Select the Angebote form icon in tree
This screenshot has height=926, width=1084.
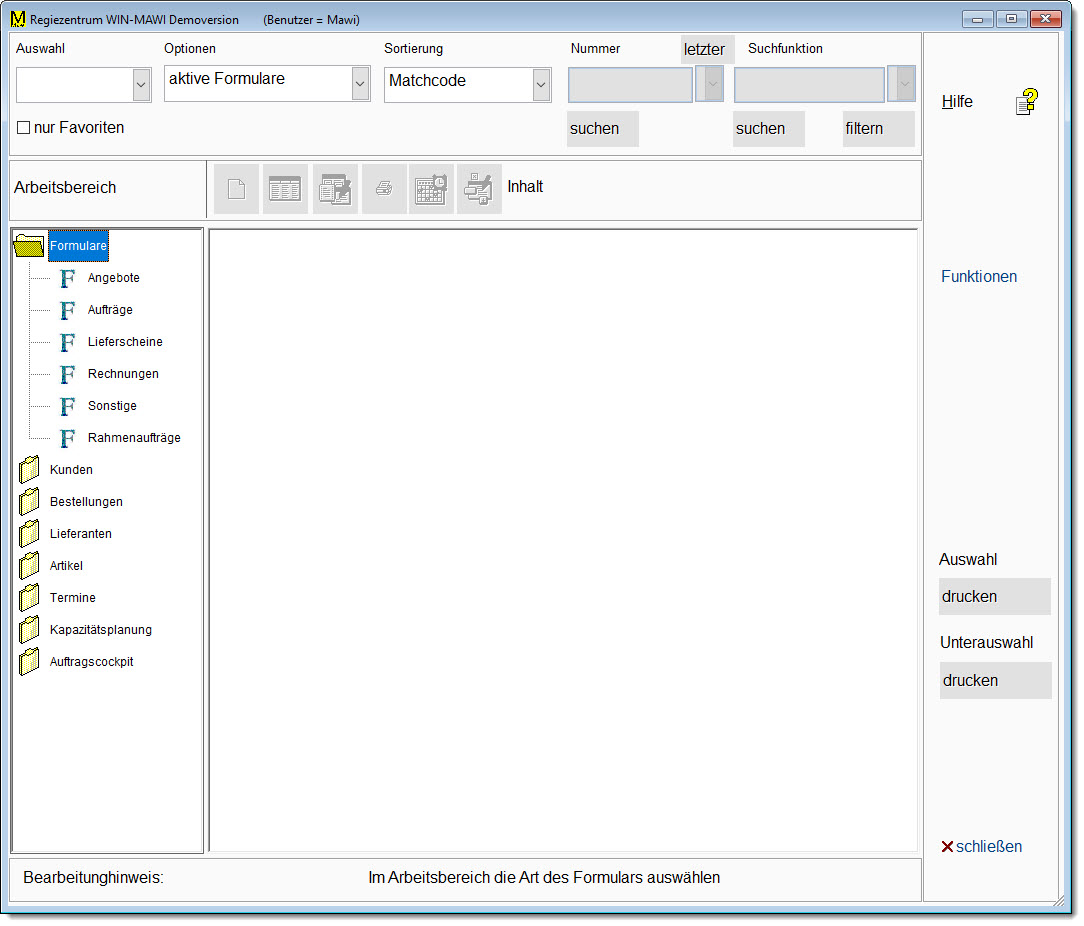point(68,278)
